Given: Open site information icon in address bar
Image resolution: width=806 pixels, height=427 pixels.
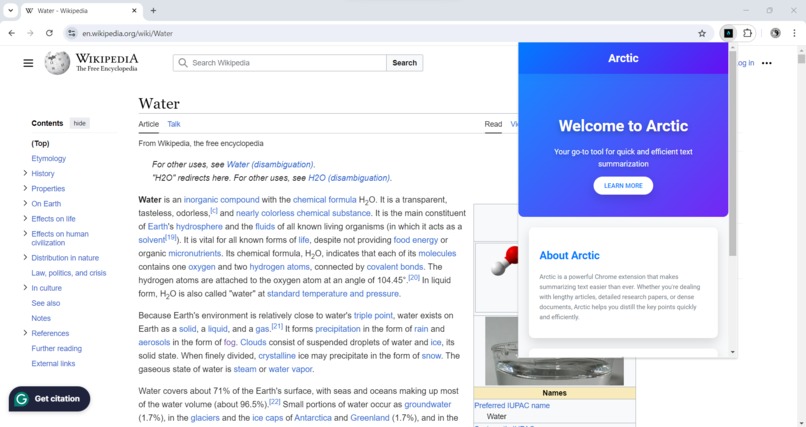Looking at the screenshot, I should point(71,33).
